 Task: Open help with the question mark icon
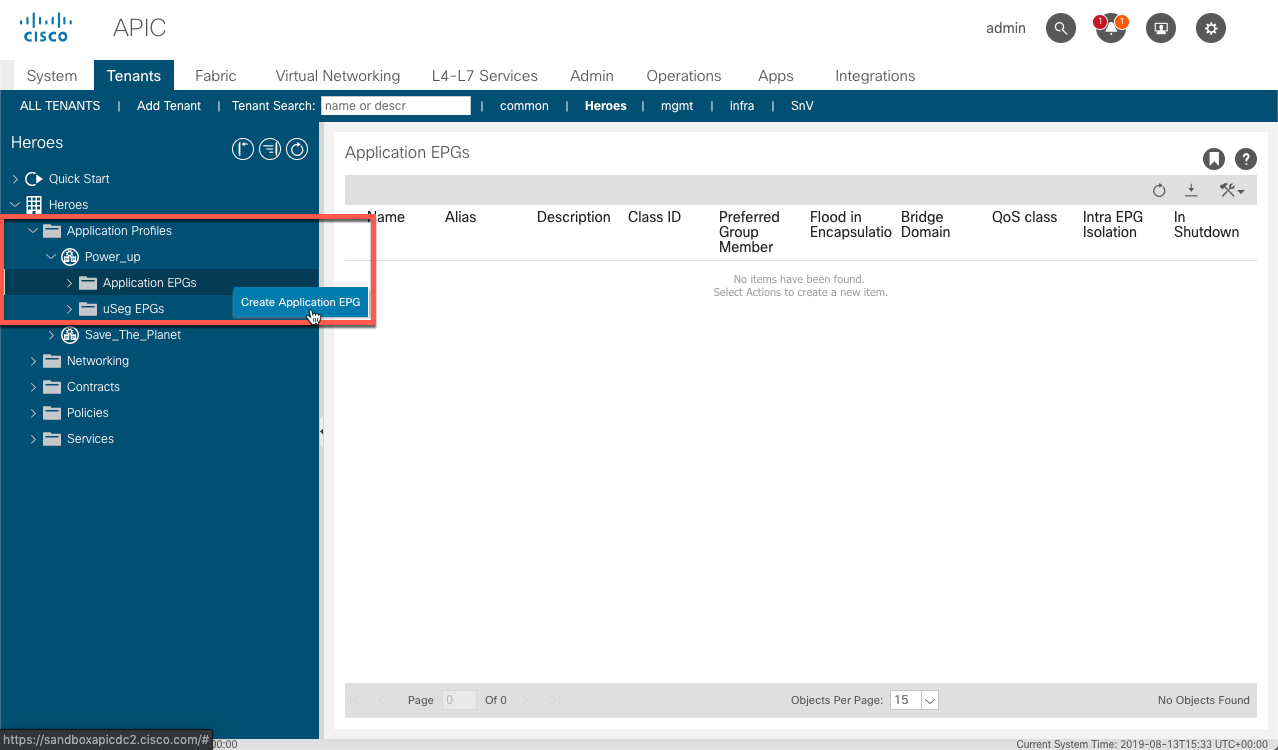(1245, 158)
